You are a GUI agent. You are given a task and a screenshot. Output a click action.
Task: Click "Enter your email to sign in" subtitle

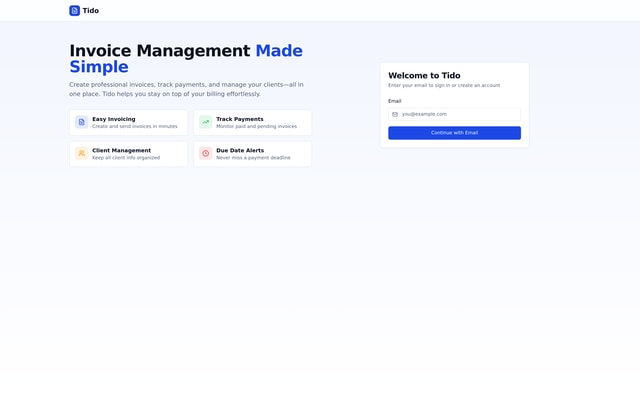point(444,85)
